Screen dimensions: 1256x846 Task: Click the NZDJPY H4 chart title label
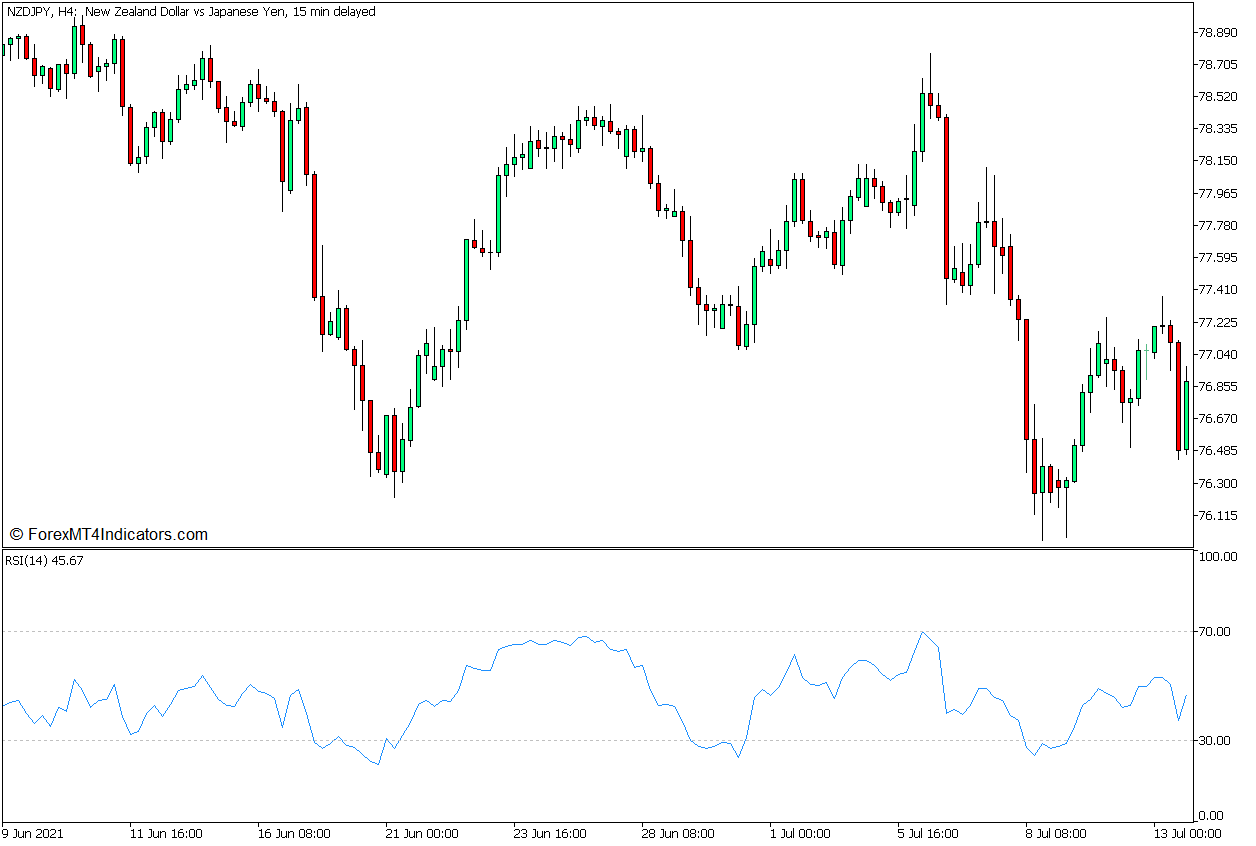coord(190,12)
